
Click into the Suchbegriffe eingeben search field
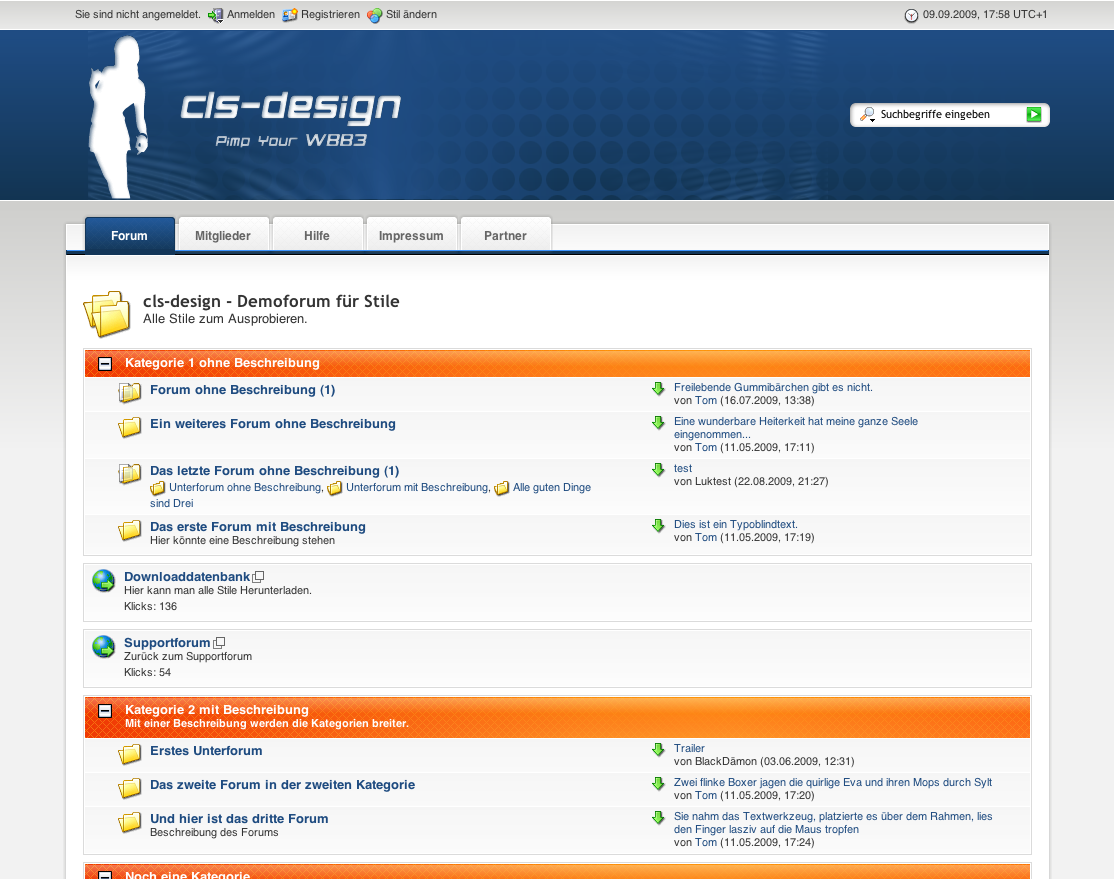click(948, 115)
